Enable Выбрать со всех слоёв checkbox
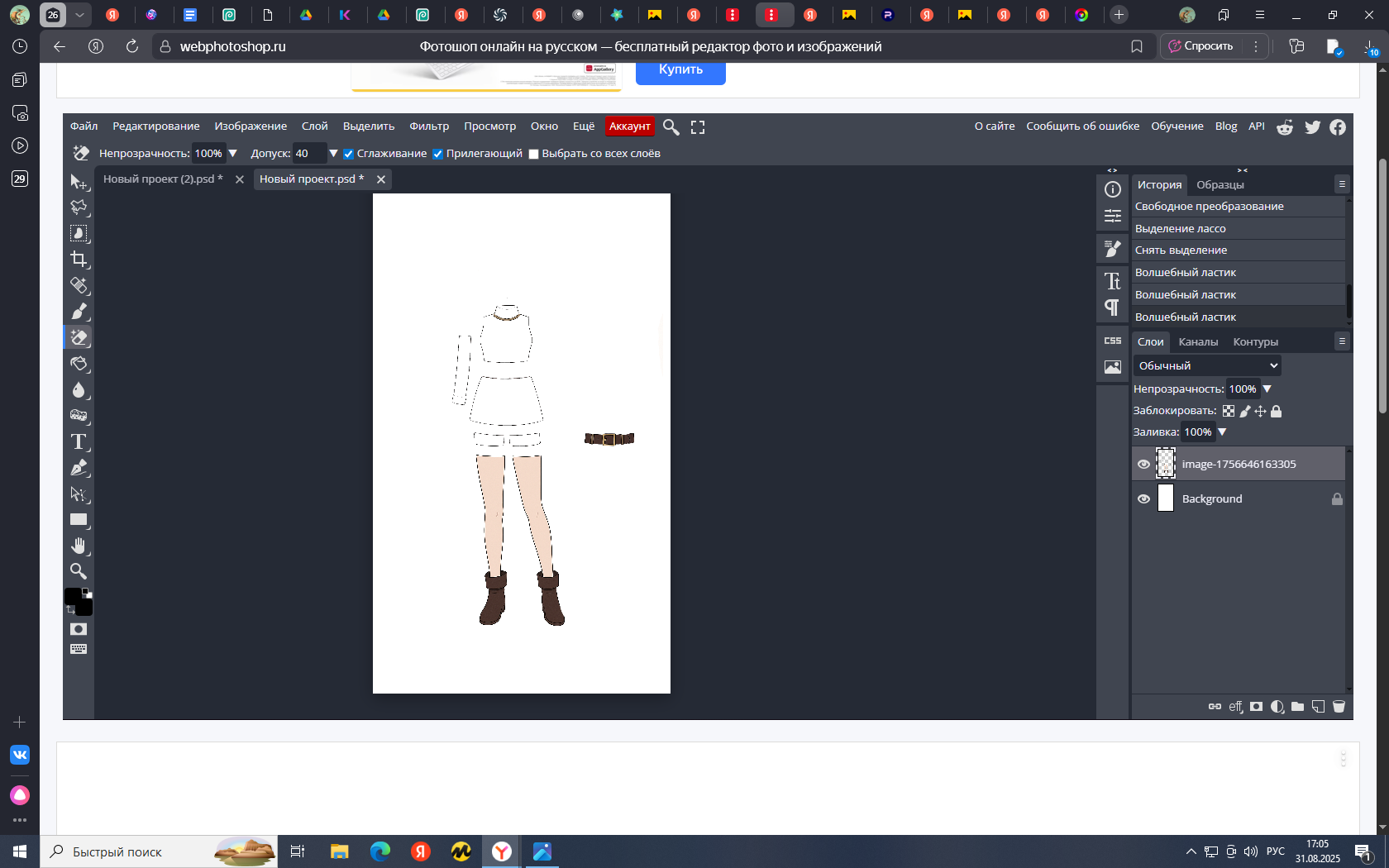Viewport: 1389px width, 868px height. coord(534,154)
